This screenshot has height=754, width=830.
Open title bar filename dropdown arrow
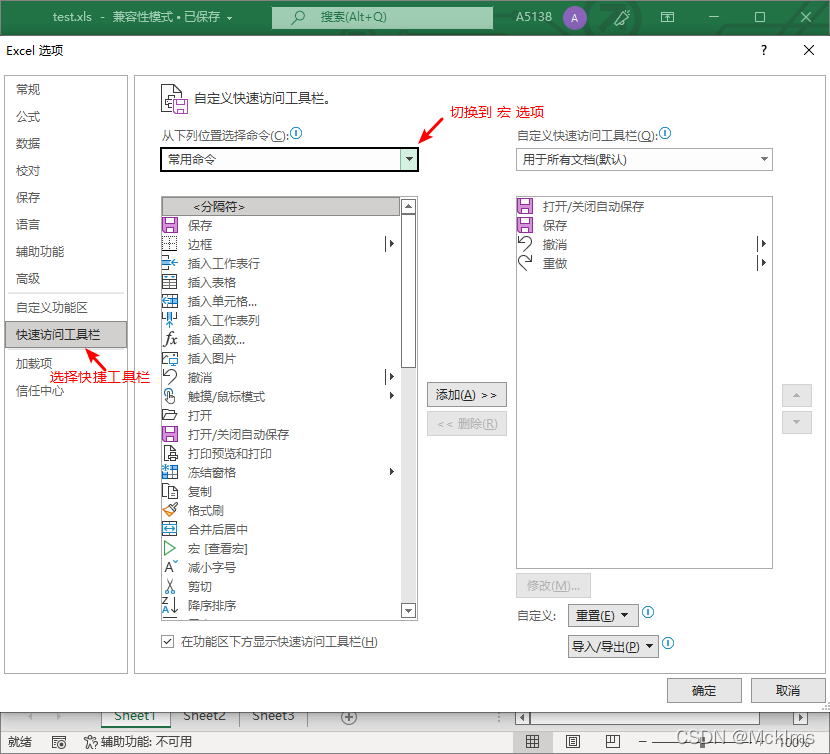230,18
